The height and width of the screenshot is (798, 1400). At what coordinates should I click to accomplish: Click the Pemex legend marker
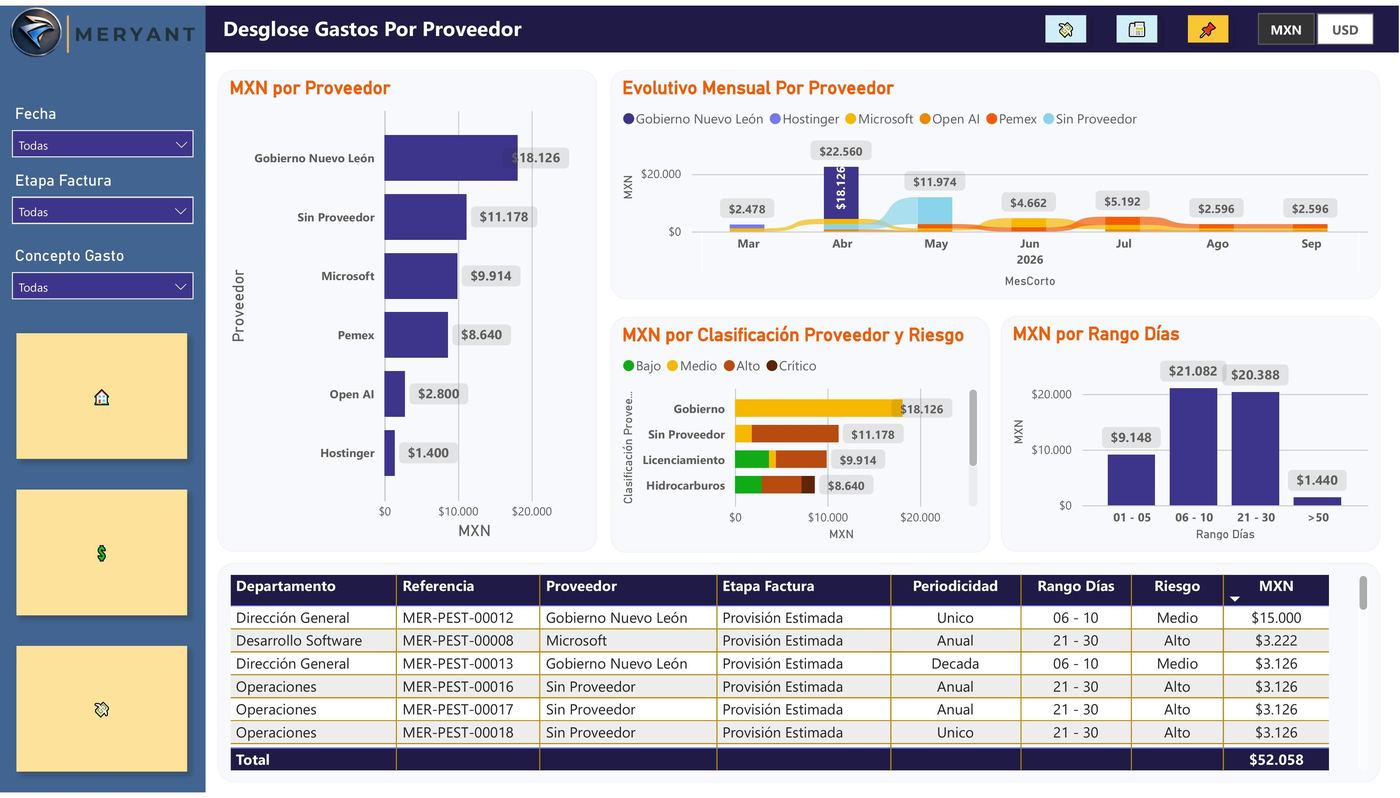[992, 119]
